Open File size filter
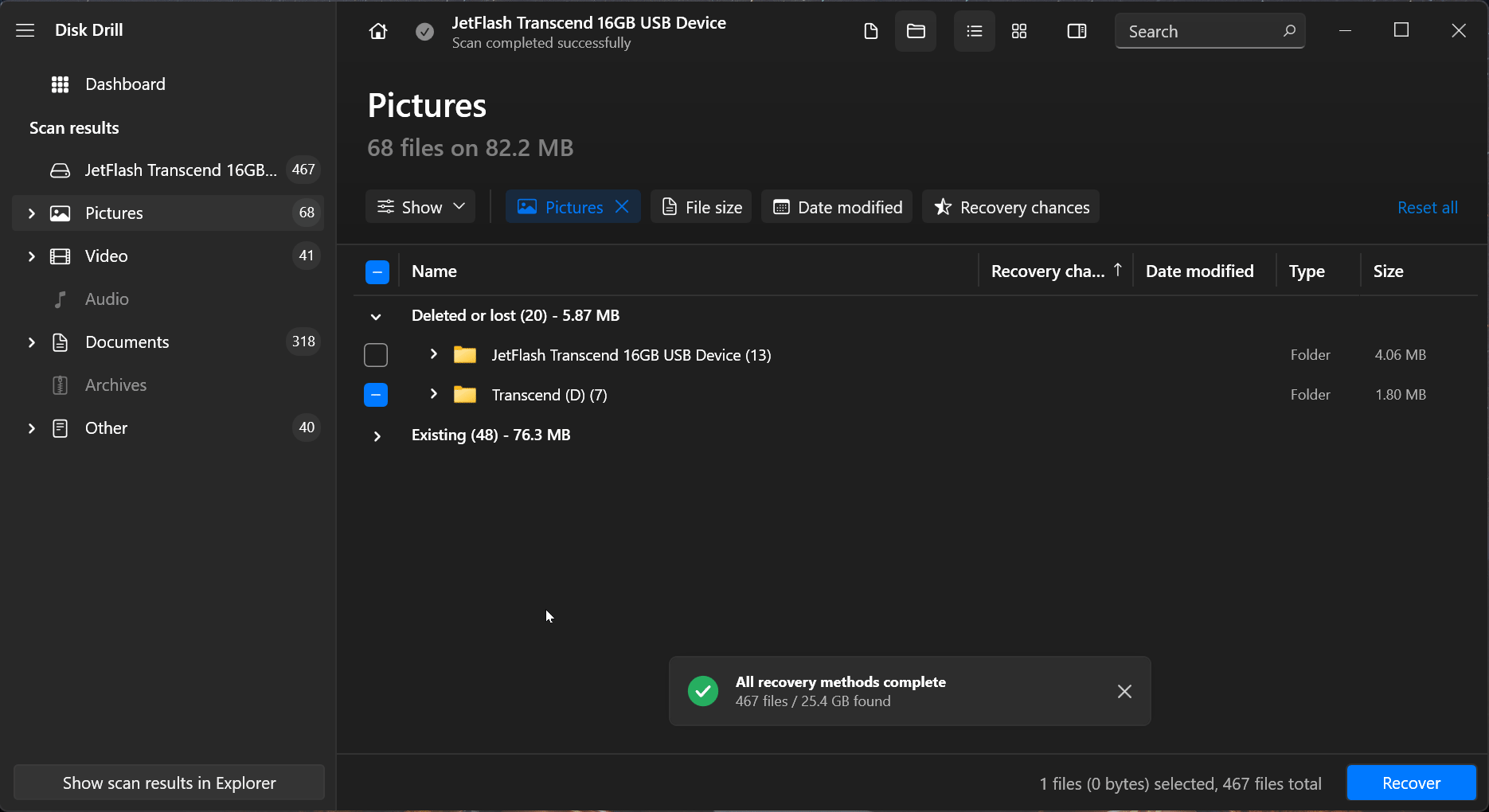Image resolution: width=1489 pixels, height=812 pixels. [x=702, y=207]
